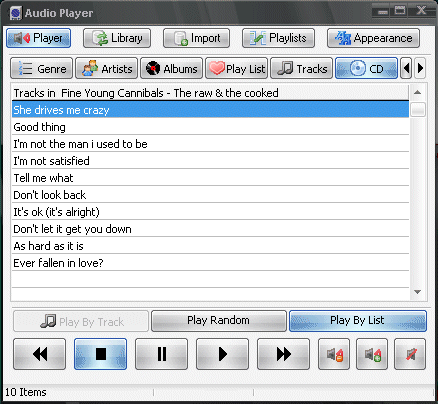Viewport: 438px width, 404px height.
Task: Increase volume with the speaker plus icon
Action: (372, 354)
